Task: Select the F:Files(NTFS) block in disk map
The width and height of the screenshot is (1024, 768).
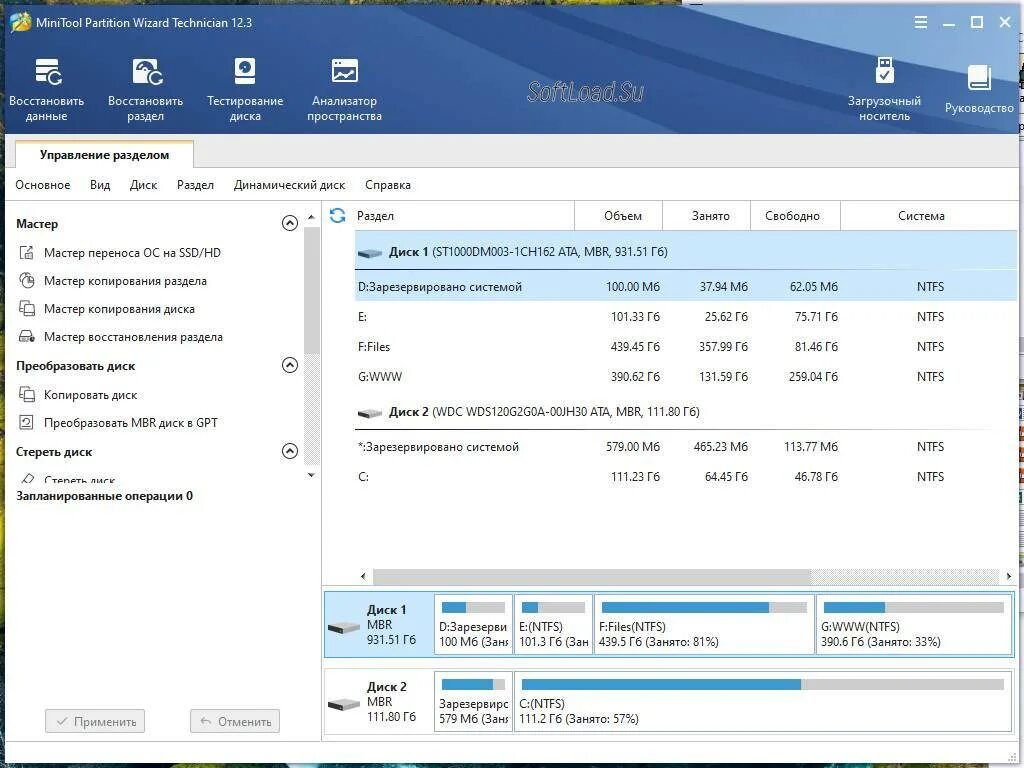Action: [704, 624]
